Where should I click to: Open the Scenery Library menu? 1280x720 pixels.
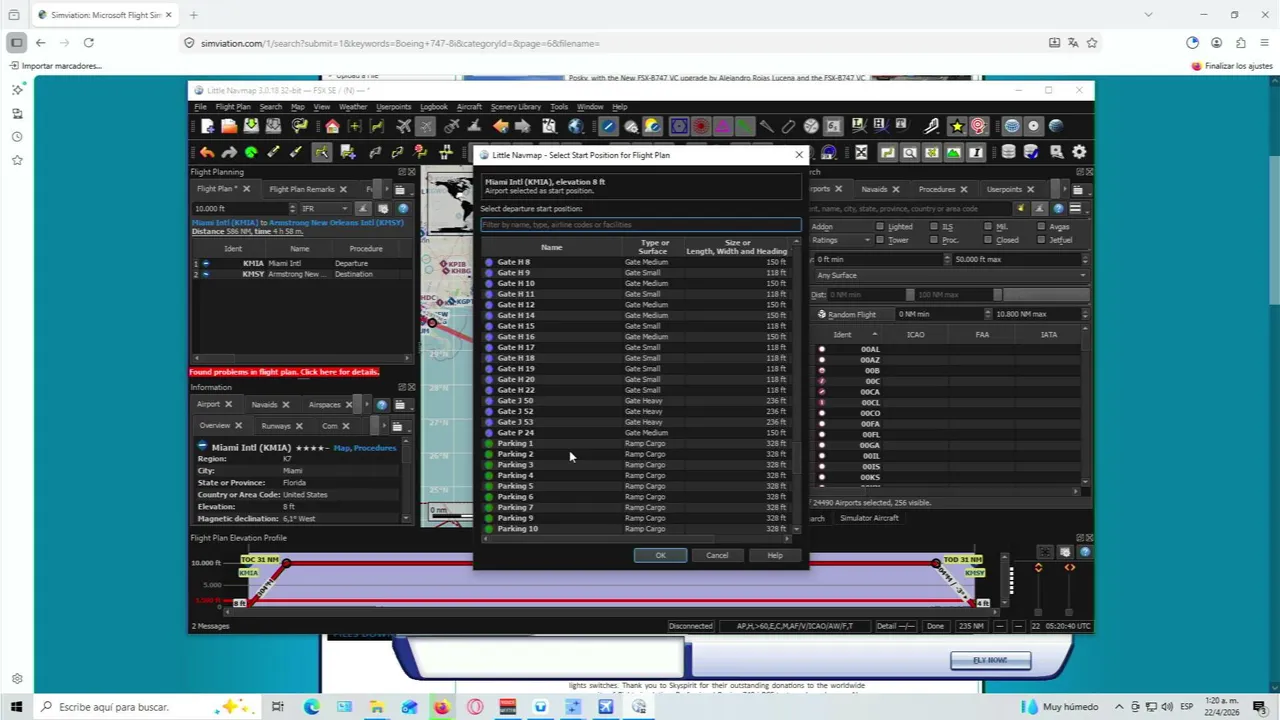click(x=516, y=107)
